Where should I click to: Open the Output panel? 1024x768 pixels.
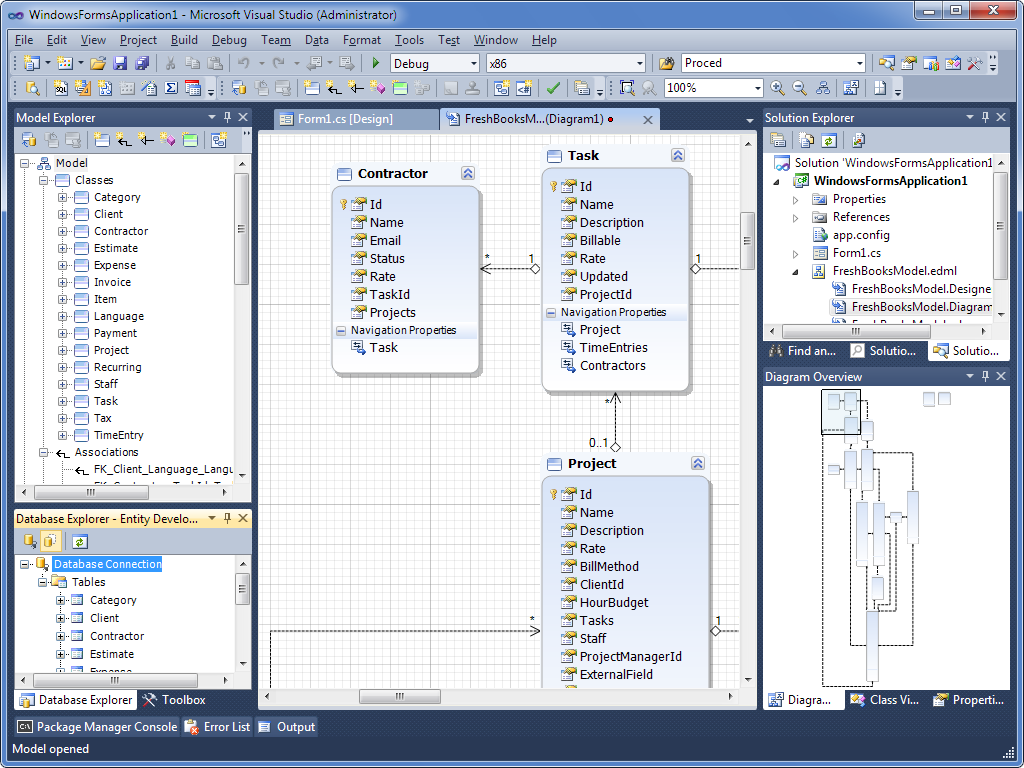[286, 726]
